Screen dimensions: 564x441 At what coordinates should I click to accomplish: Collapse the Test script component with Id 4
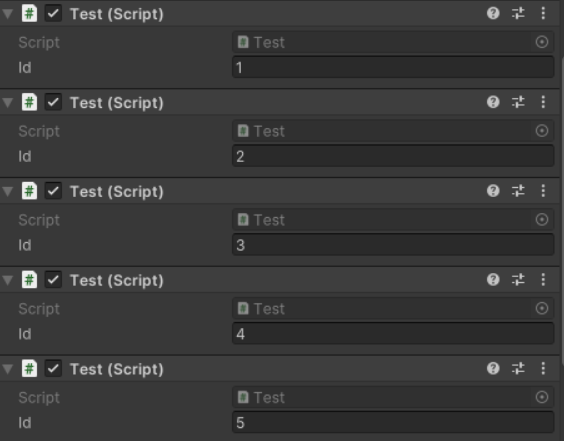(x=8, y=281)
